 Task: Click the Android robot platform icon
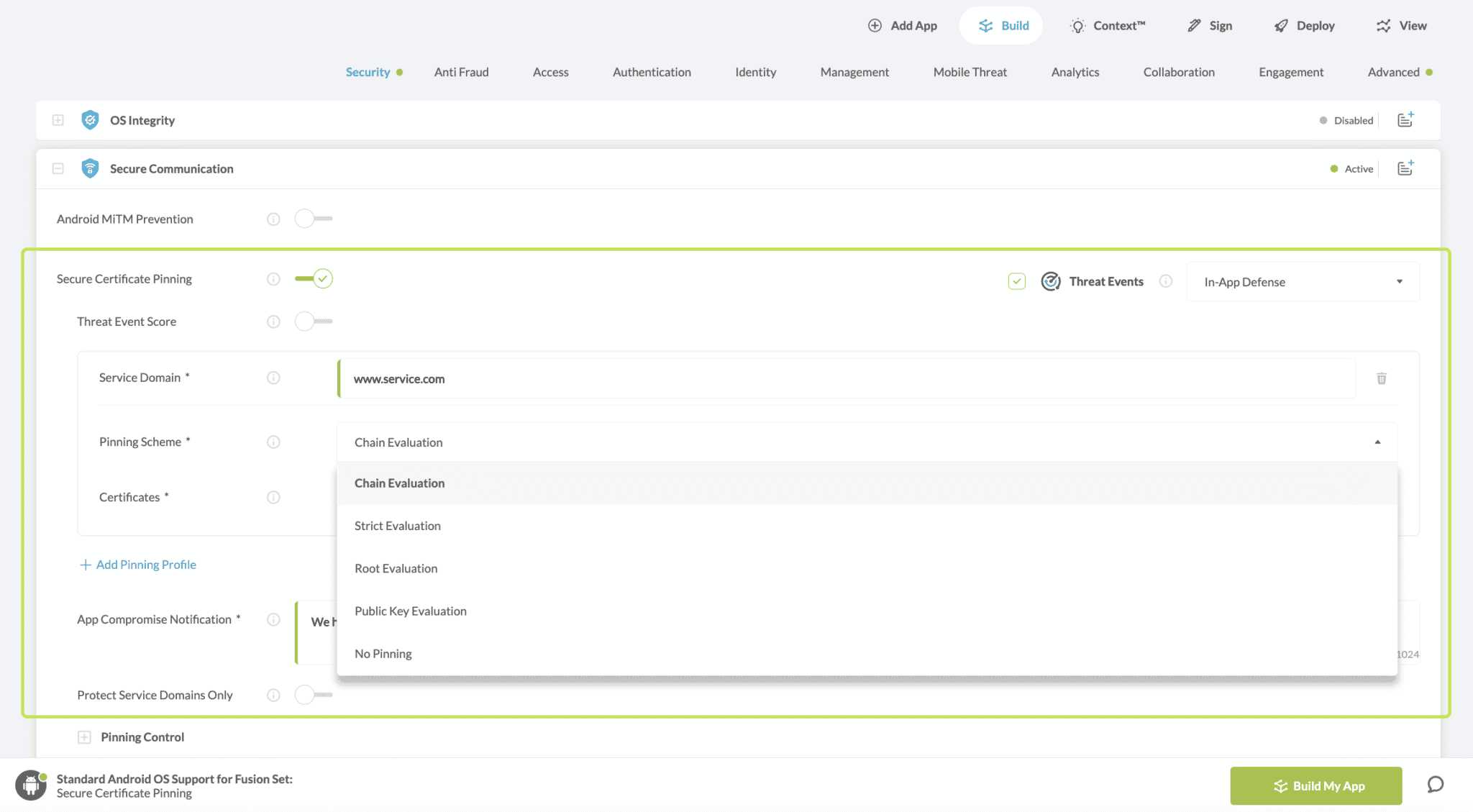30,785
